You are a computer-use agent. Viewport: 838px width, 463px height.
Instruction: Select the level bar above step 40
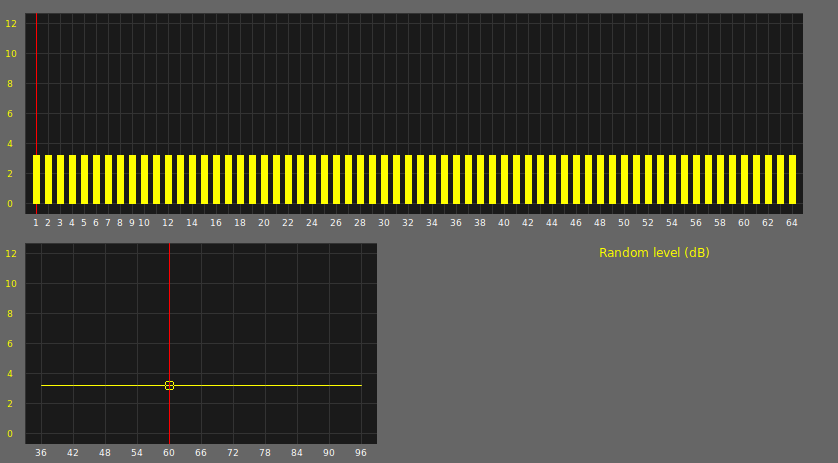coord(504,180)
